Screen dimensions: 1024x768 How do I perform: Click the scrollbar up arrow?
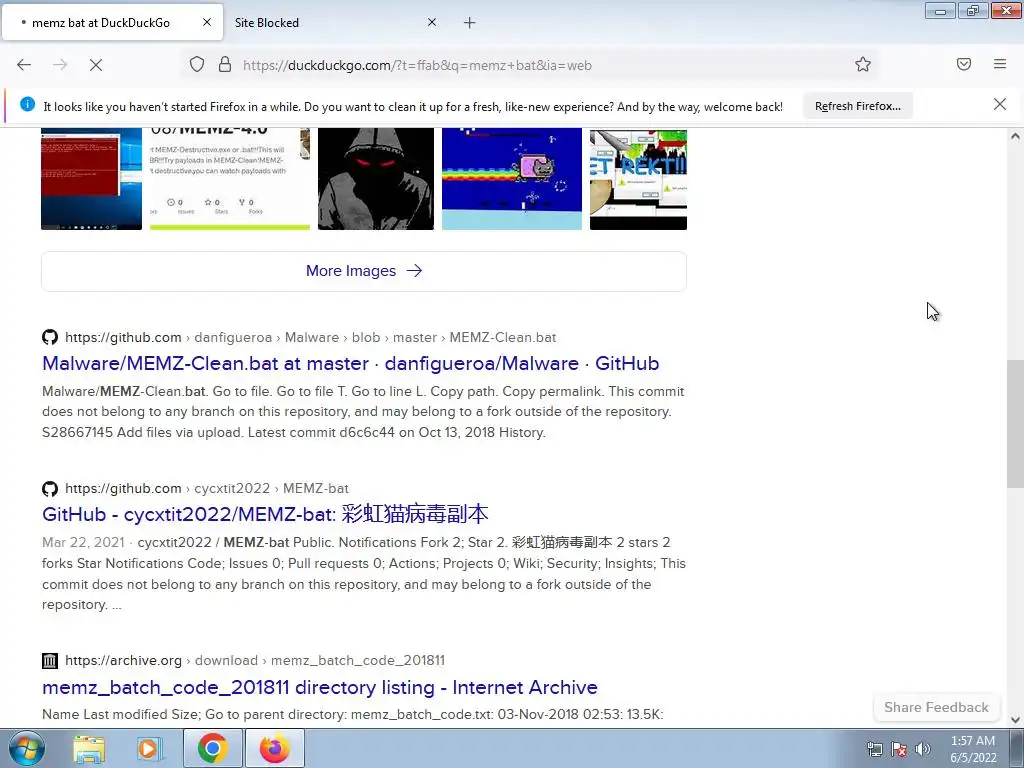pyautogui.click(x=1015, y=136)
